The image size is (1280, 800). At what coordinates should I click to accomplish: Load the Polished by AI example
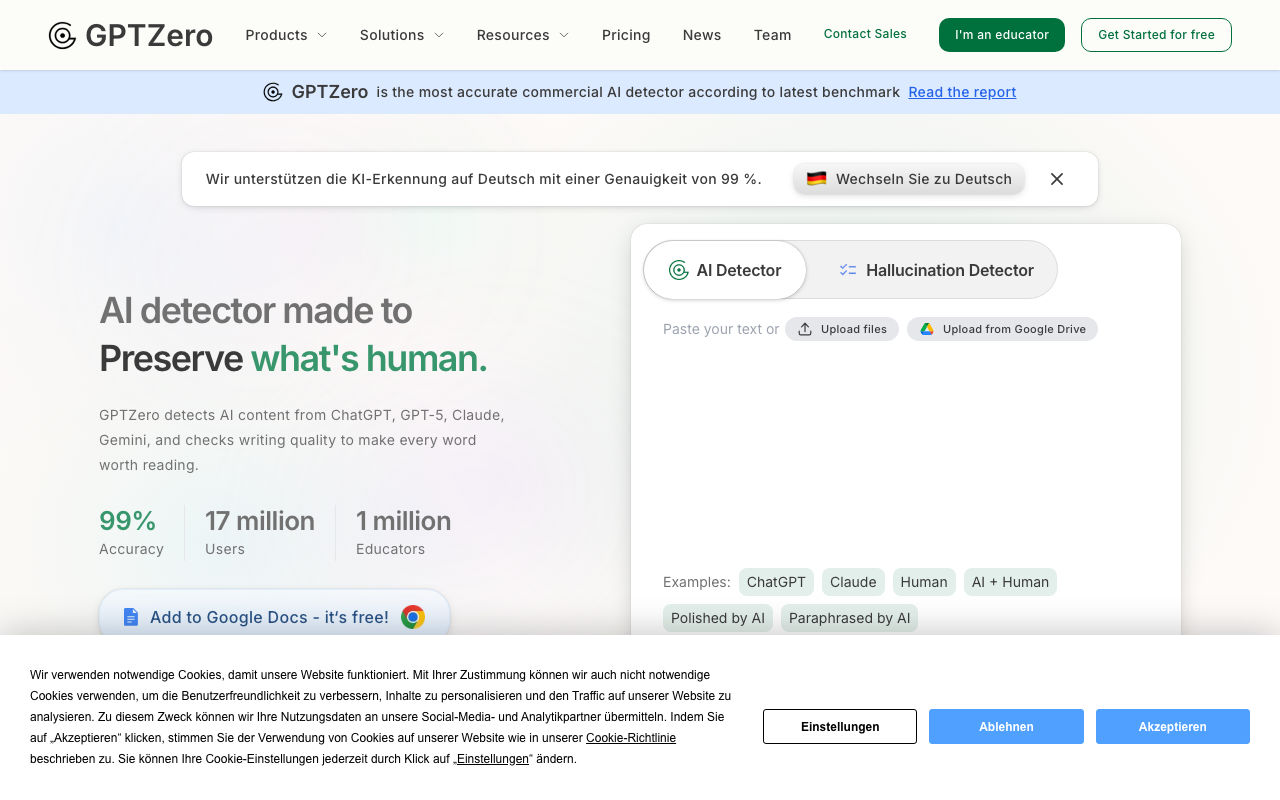point(718,618)
